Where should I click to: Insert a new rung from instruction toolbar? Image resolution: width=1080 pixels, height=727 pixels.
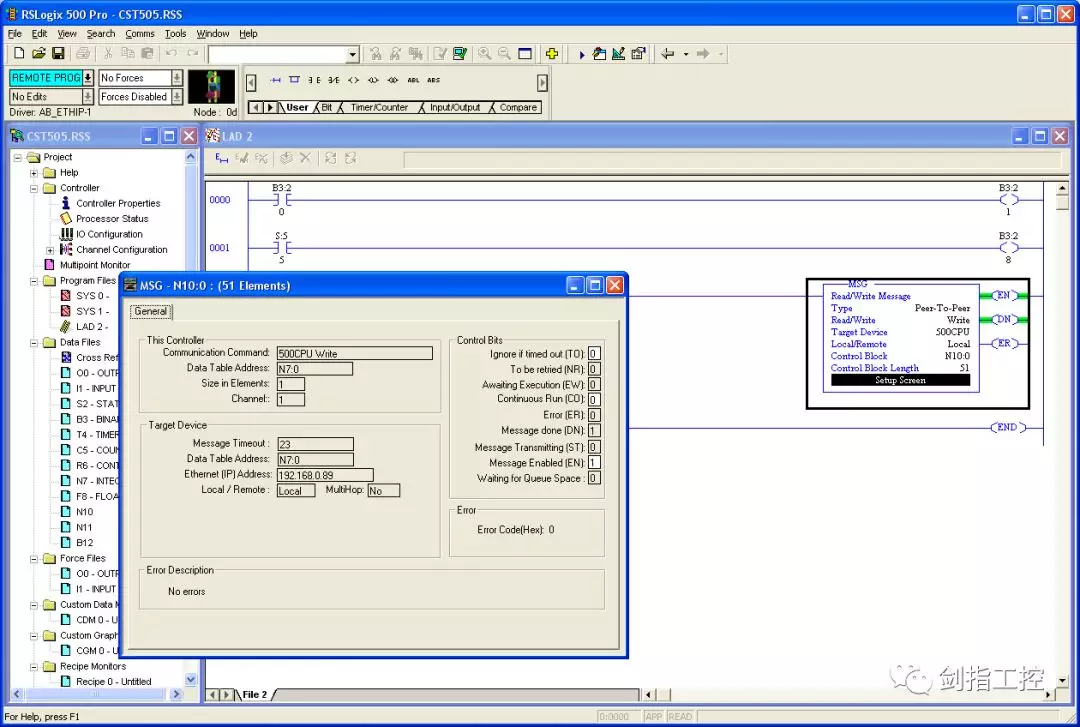point(275,80)
